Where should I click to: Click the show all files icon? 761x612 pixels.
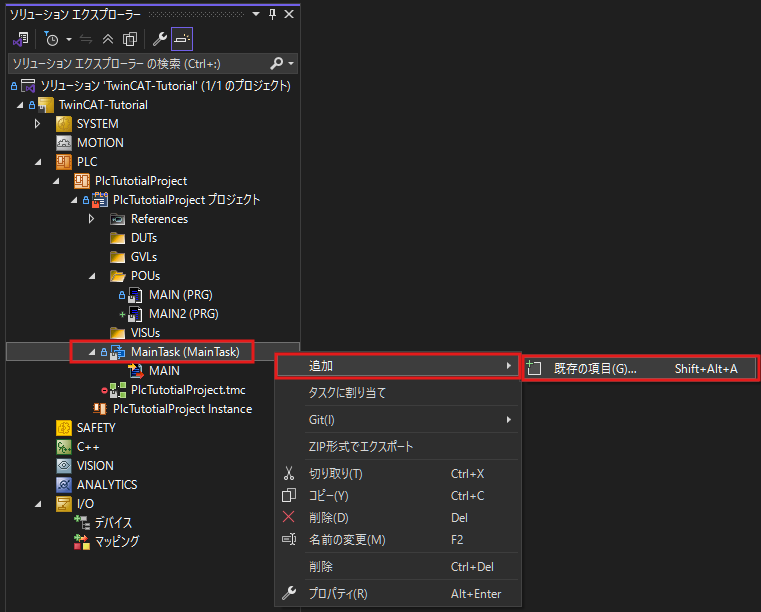pyautogui.click(x=130, y=39)
